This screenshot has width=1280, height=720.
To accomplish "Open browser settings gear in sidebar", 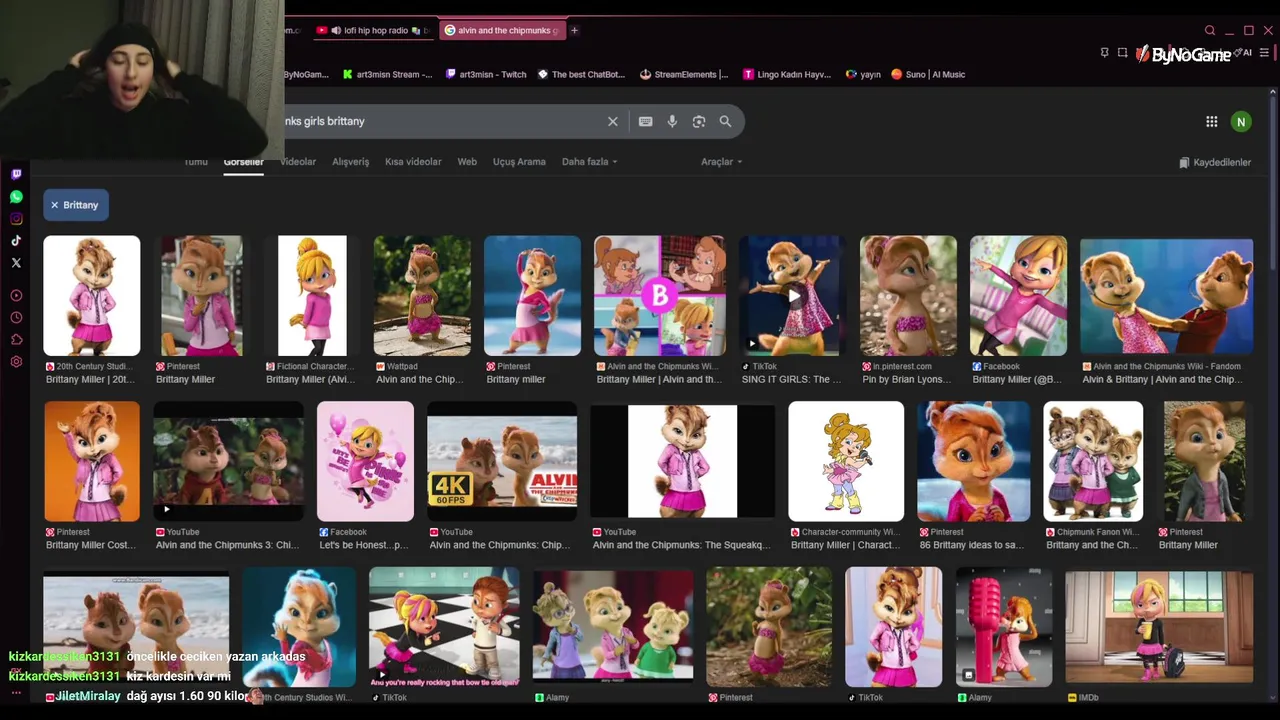I will 16,362.
